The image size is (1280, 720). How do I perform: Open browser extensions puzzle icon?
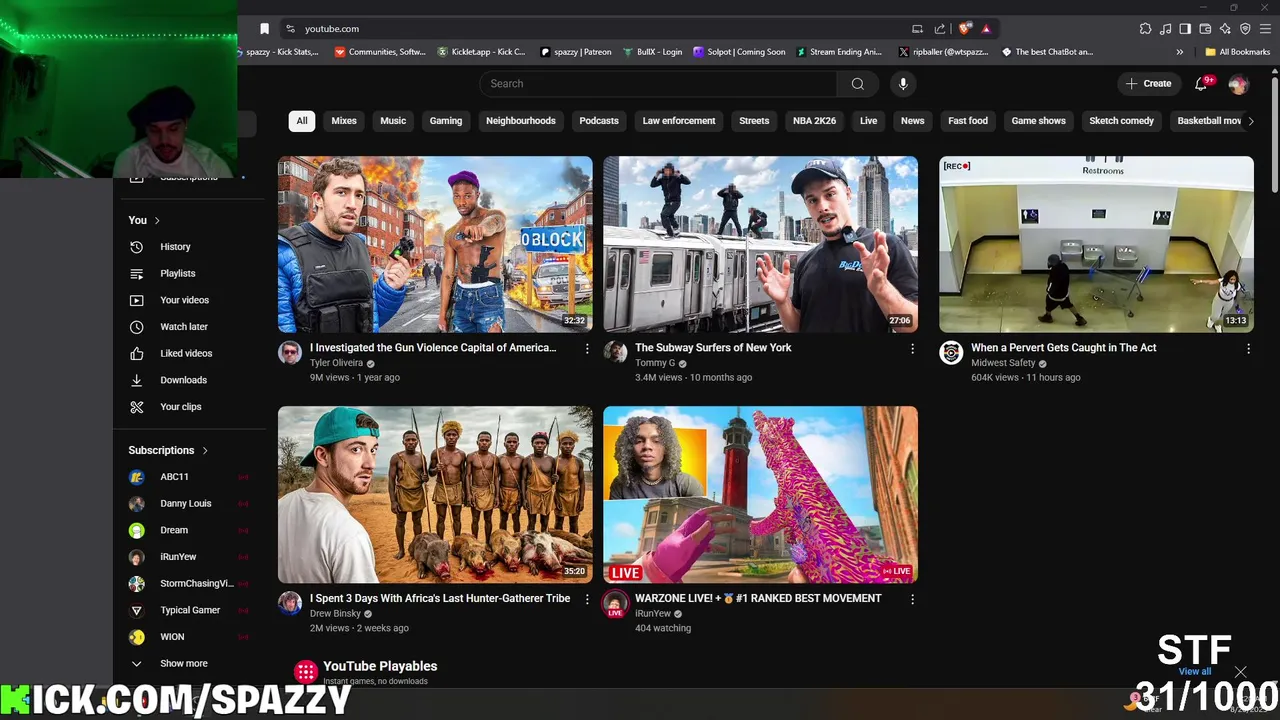[x=1145, y=29]
